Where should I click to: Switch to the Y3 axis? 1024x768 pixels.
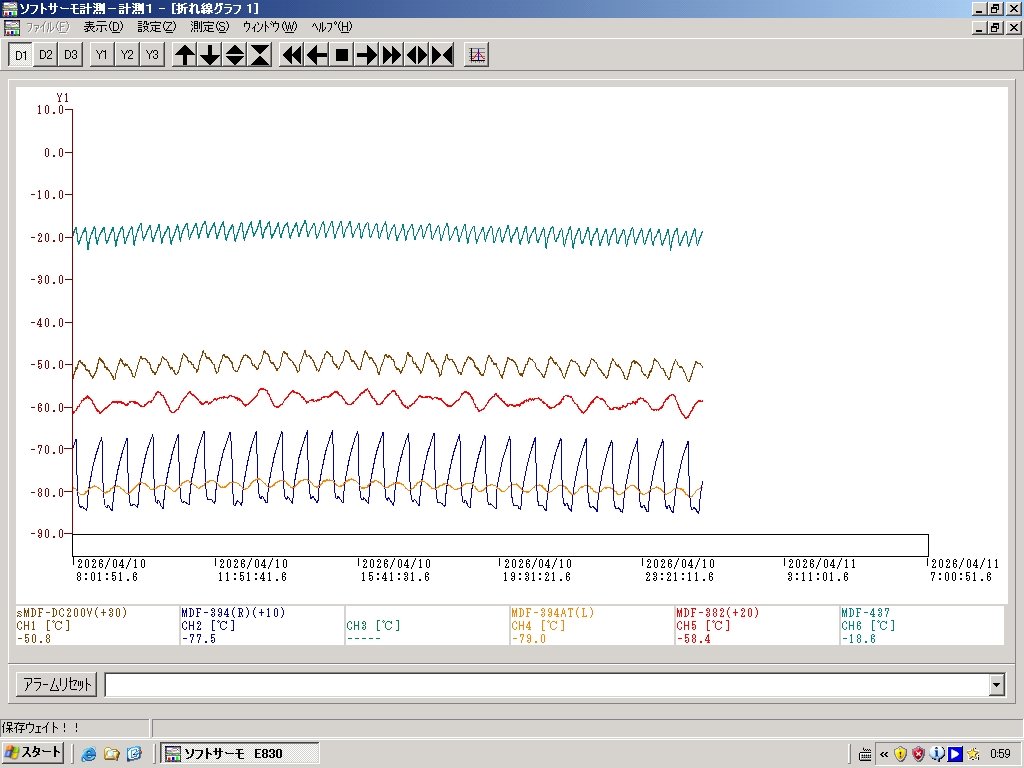click(x=151, y=55)
